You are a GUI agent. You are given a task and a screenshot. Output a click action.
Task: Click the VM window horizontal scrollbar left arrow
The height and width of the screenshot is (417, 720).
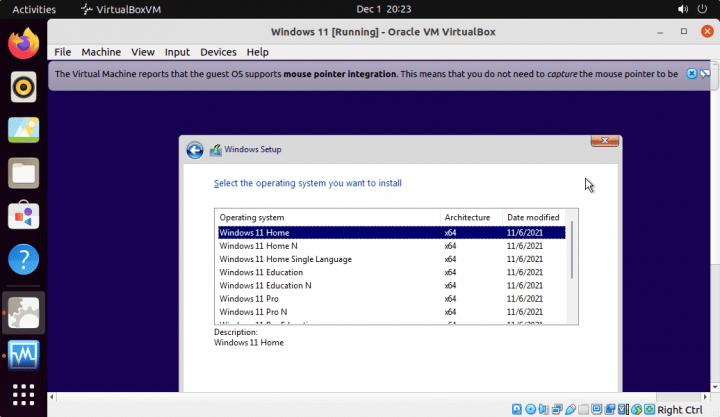51,397
